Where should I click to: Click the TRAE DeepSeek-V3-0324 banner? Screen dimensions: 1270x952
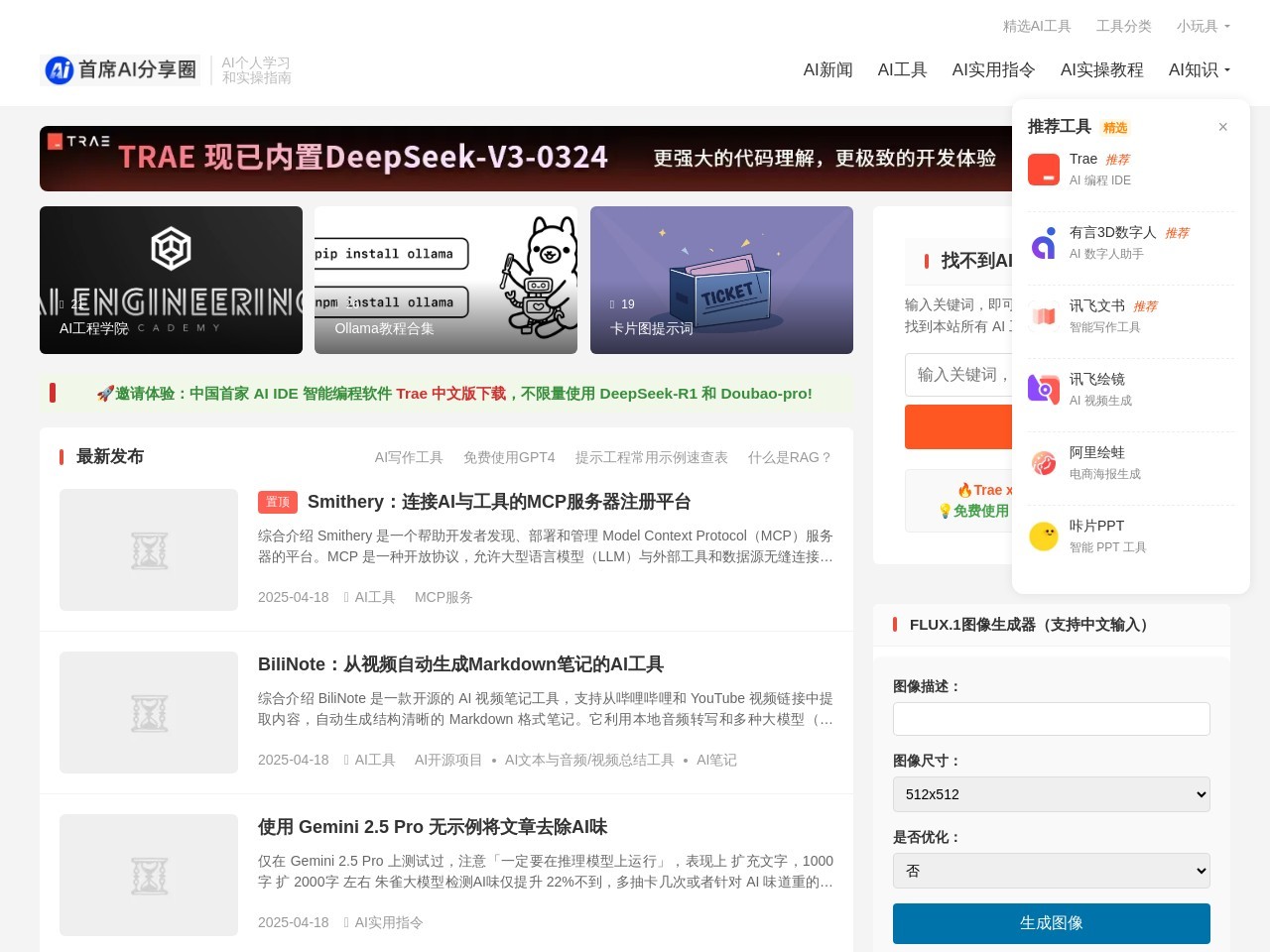(526, 159)
